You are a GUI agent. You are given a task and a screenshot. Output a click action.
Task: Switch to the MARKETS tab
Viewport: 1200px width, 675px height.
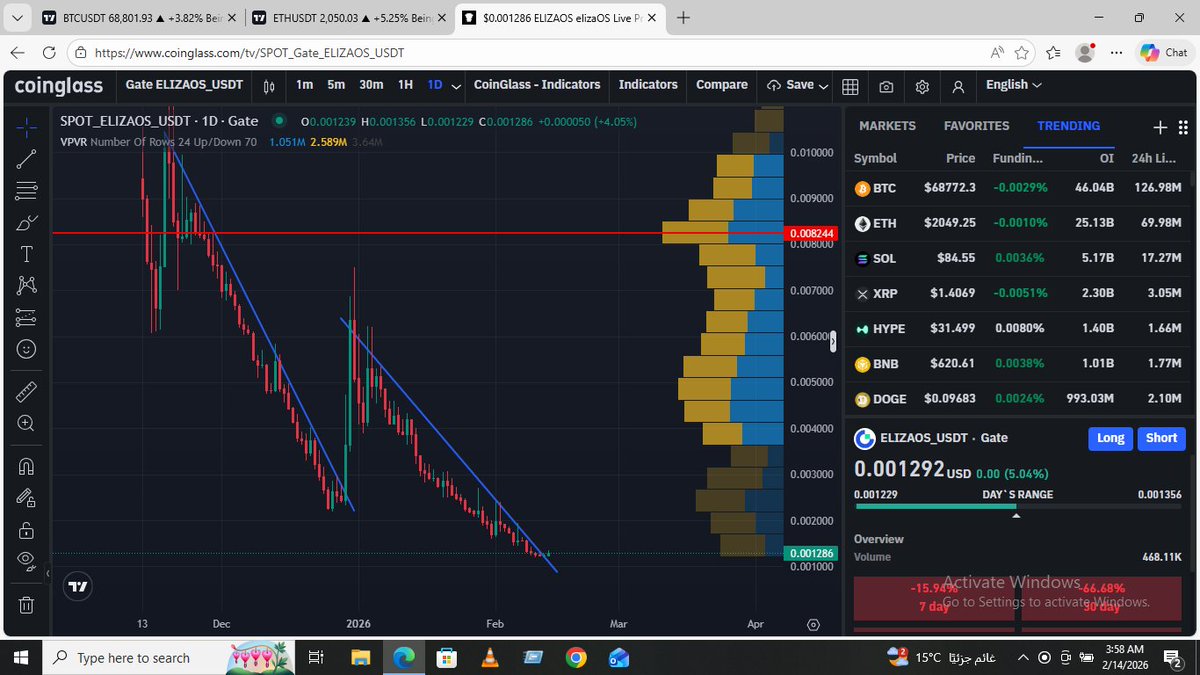887,126
